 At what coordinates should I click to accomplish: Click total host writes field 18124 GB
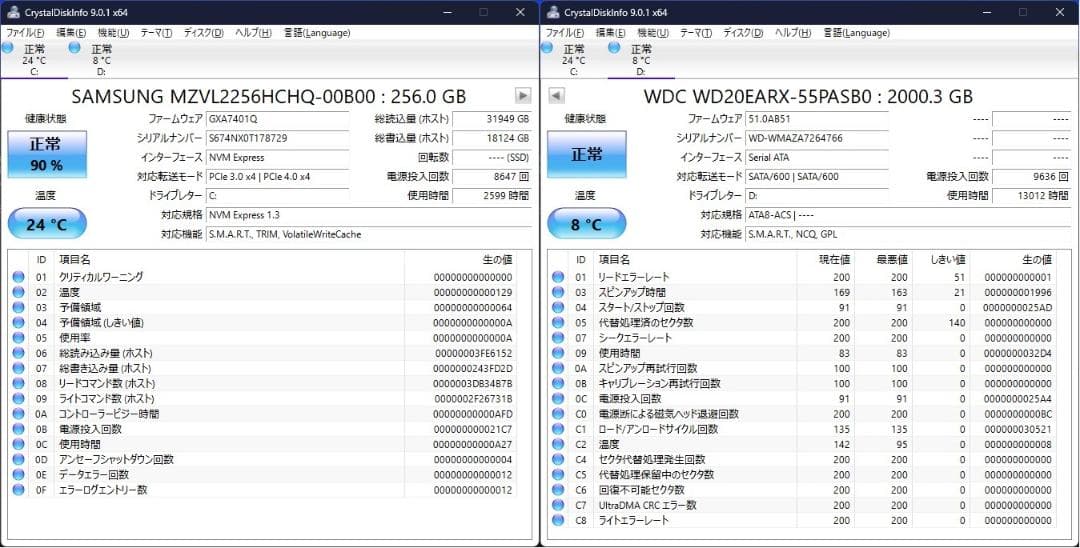(492, 138)
